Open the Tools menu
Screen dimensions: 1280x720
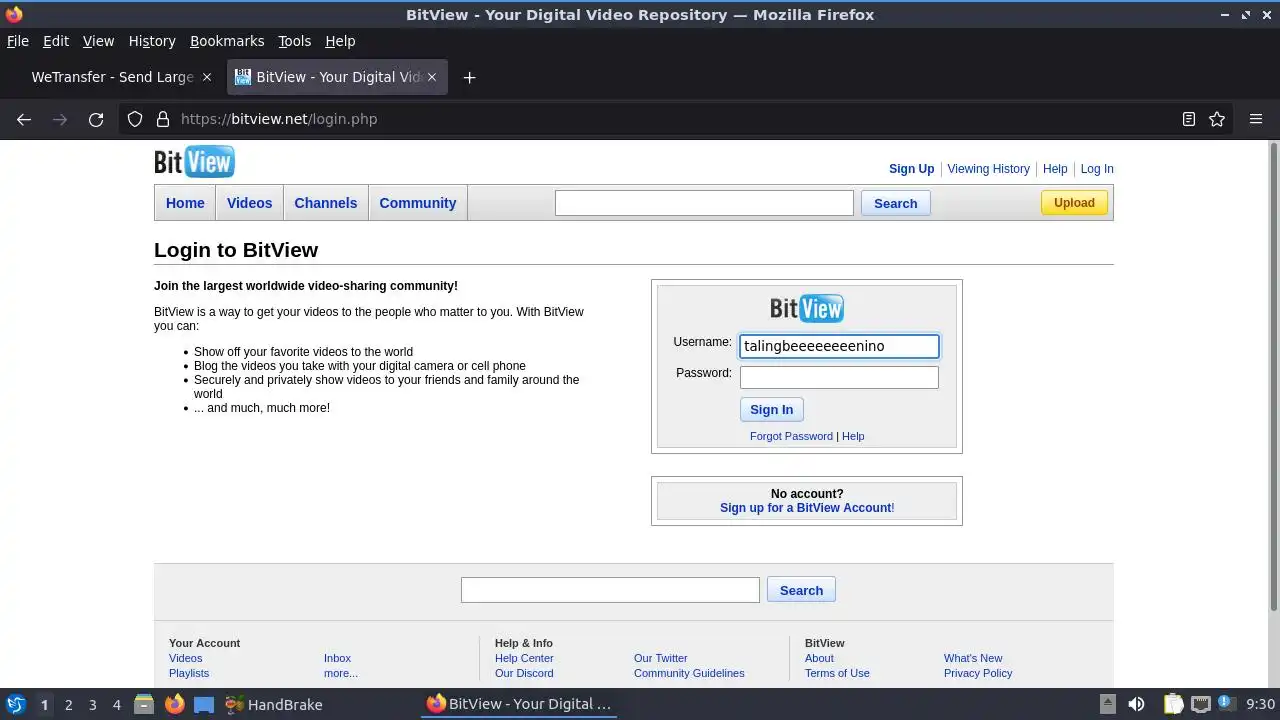(x=294, y=41)
